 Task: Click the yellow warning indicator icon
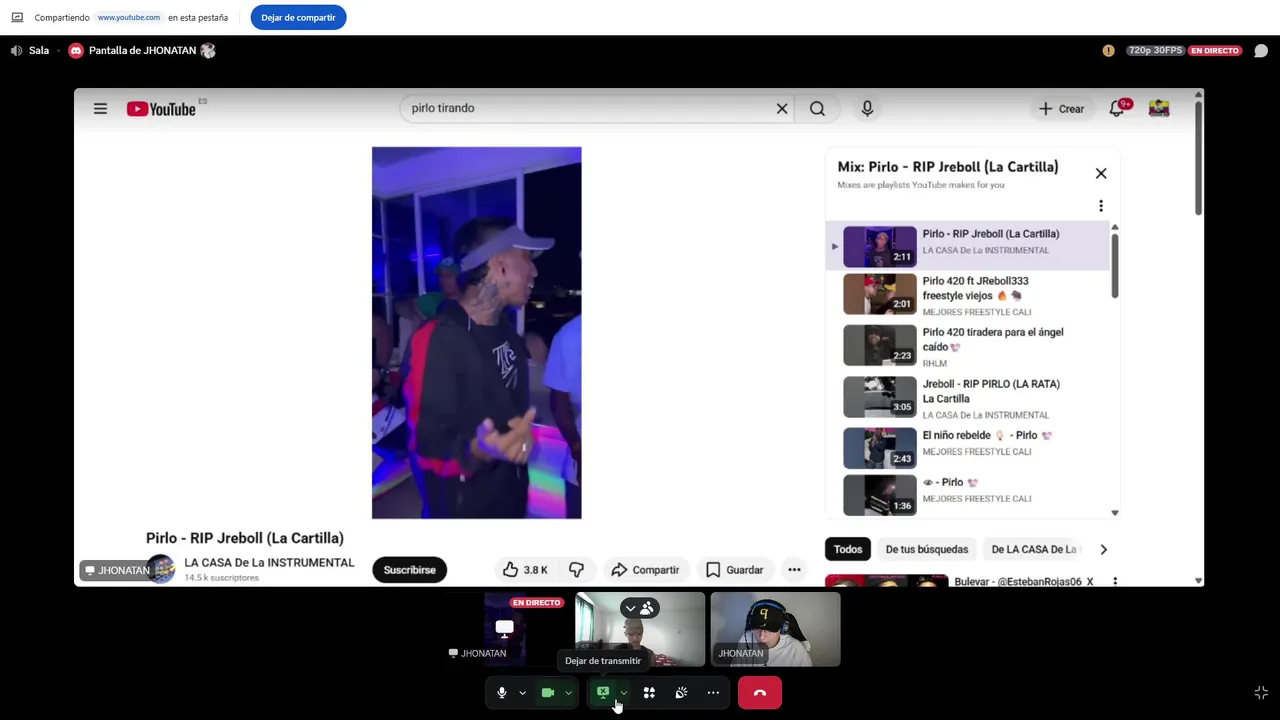pos(1108,51)
